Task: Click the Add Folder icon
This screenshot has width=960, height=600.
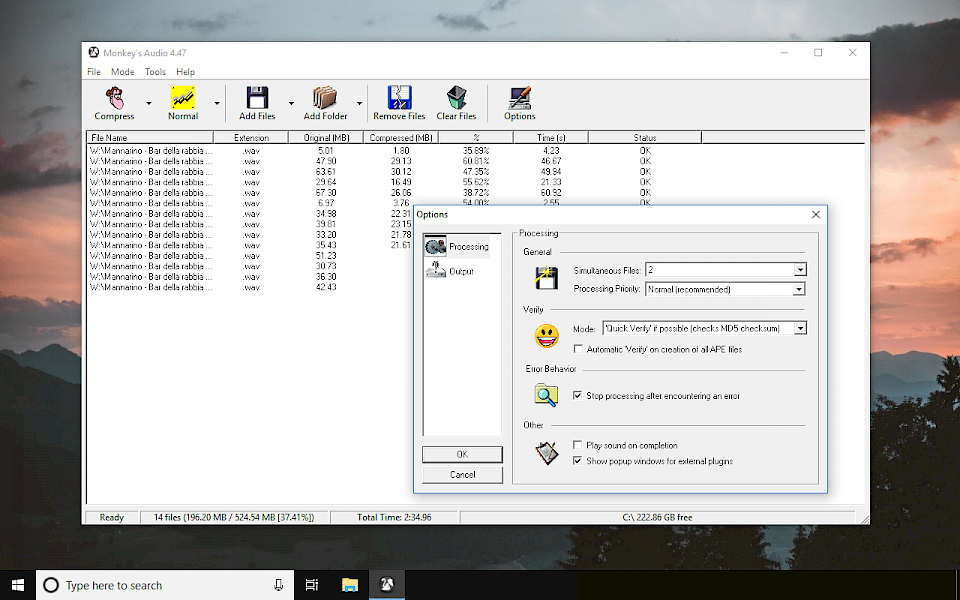Action: [x=325, y=98]
